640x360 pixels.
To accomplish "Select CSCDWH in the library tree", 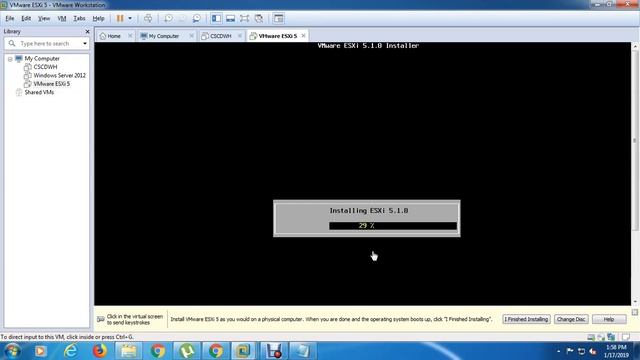I will 45,67.
